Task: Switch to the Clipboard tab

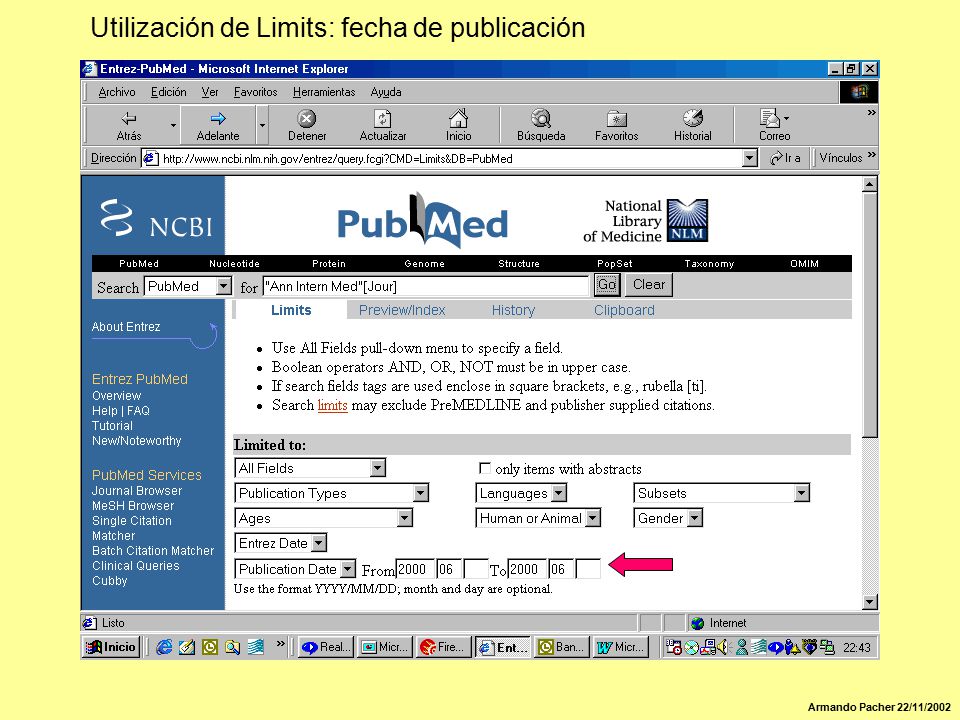Action: 624,310
